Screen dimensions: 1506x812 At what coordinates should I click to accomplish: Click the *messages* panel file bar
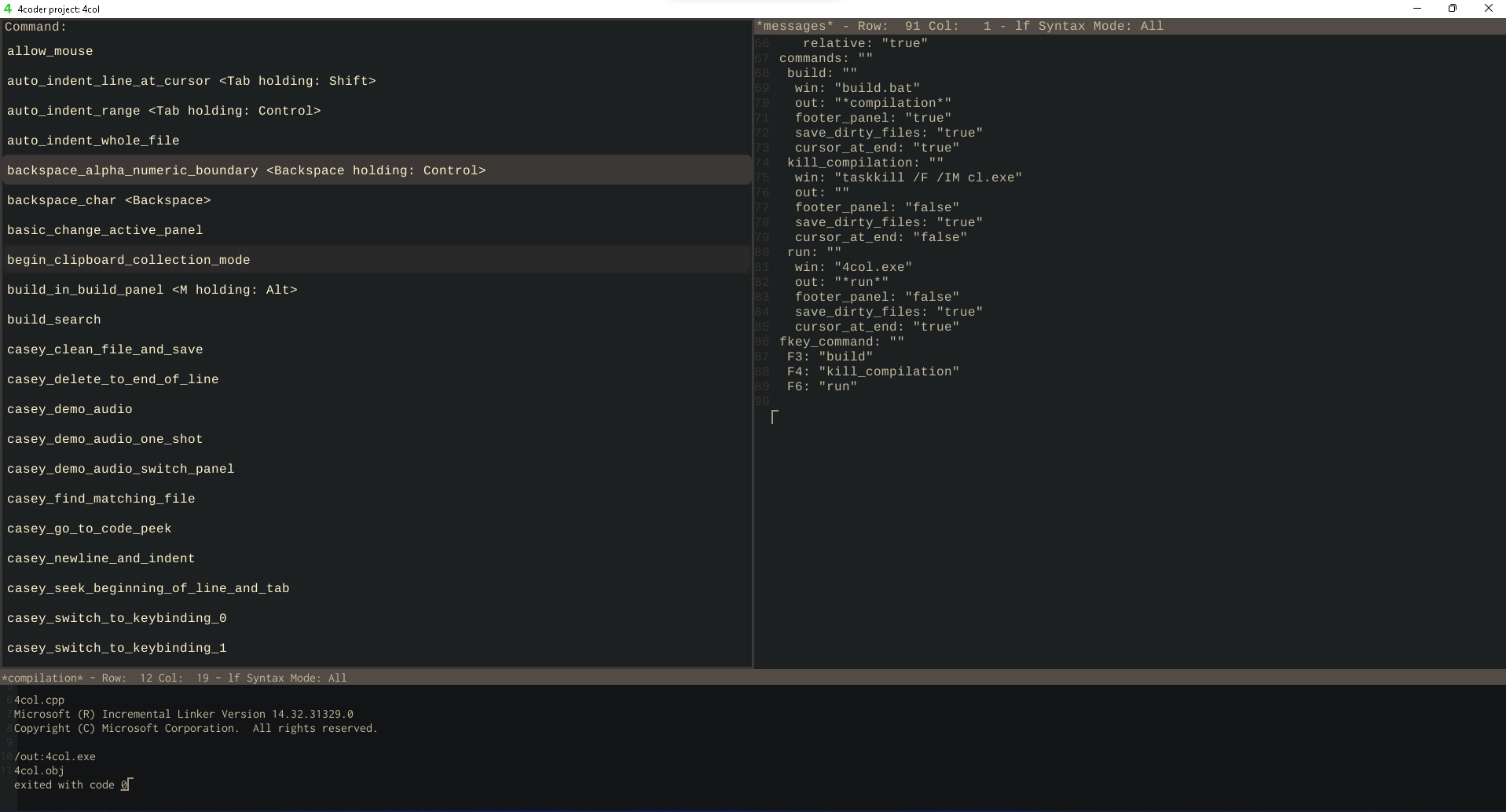pos(1130,26)
